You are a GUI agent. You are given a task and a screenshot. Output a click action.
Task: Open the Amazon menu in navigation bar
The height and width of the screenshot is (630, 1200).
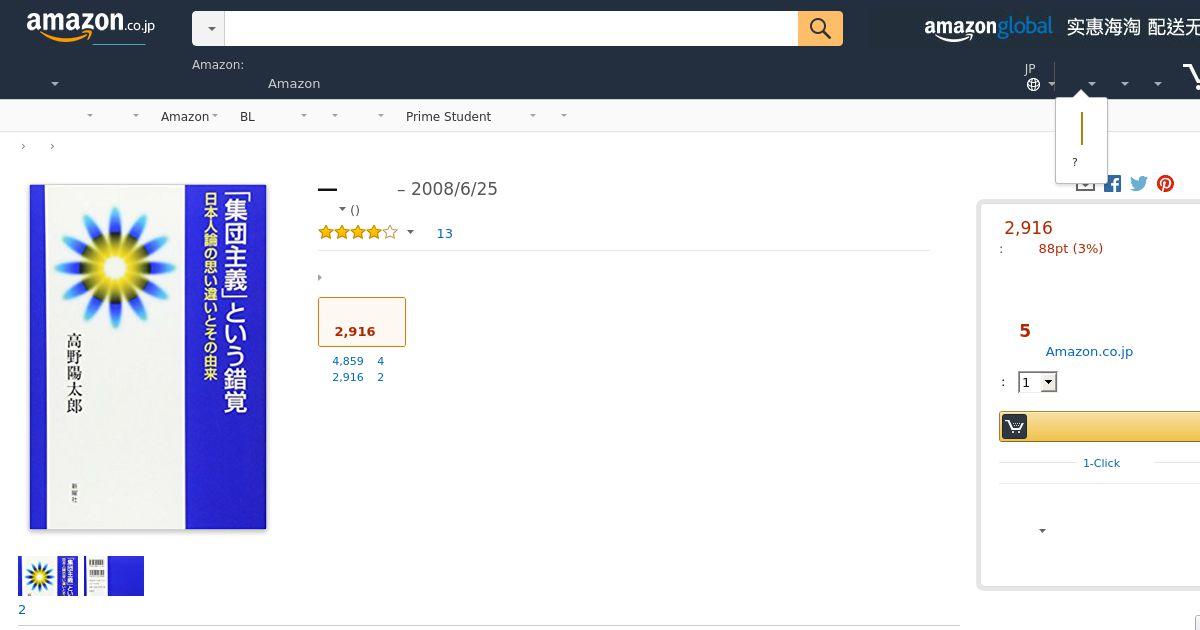pyautogui.click(x=190, y=116)
